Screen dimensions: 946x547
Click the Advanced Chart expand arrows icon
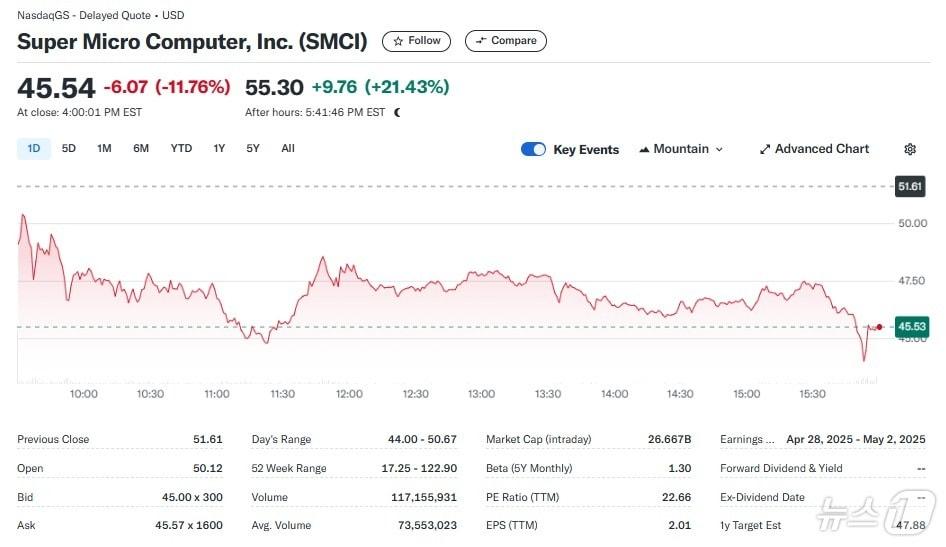click(x=765, y=149)
